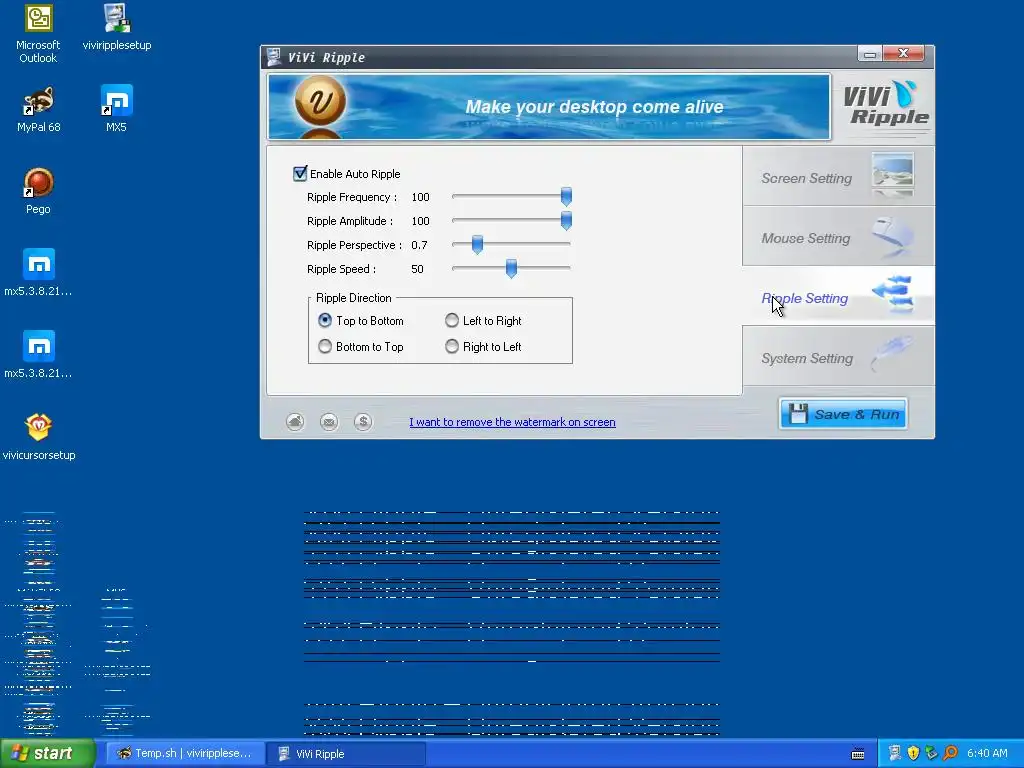Select Left to Right ripple direction

[452, 321]
